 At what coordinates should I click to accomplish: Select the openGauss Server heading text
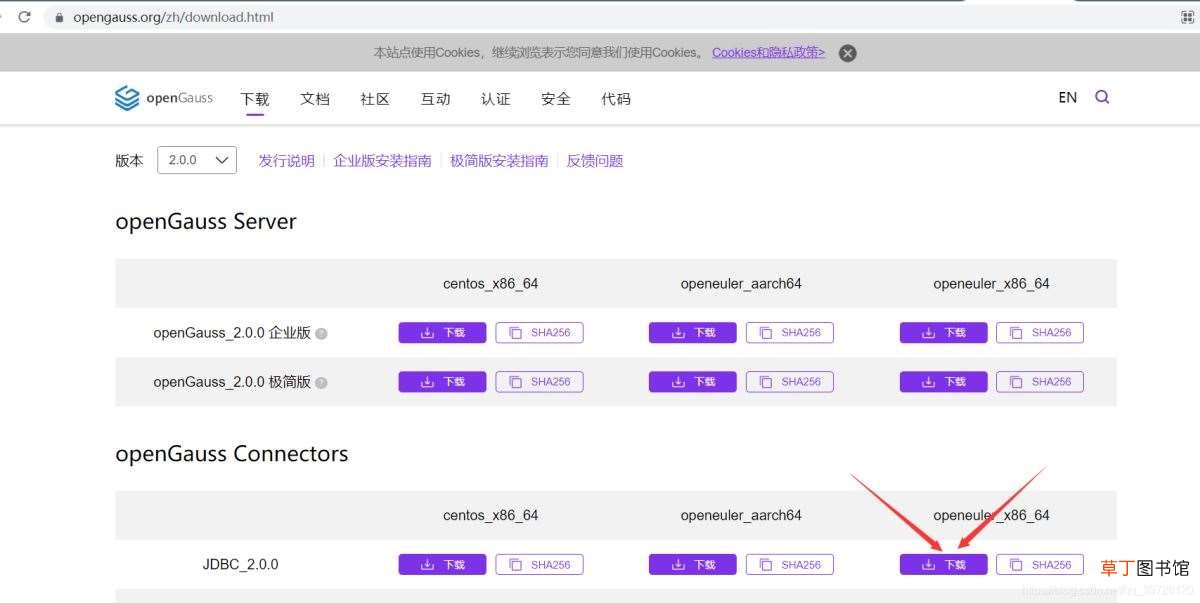pyautogui.click(x=206, y=221)
